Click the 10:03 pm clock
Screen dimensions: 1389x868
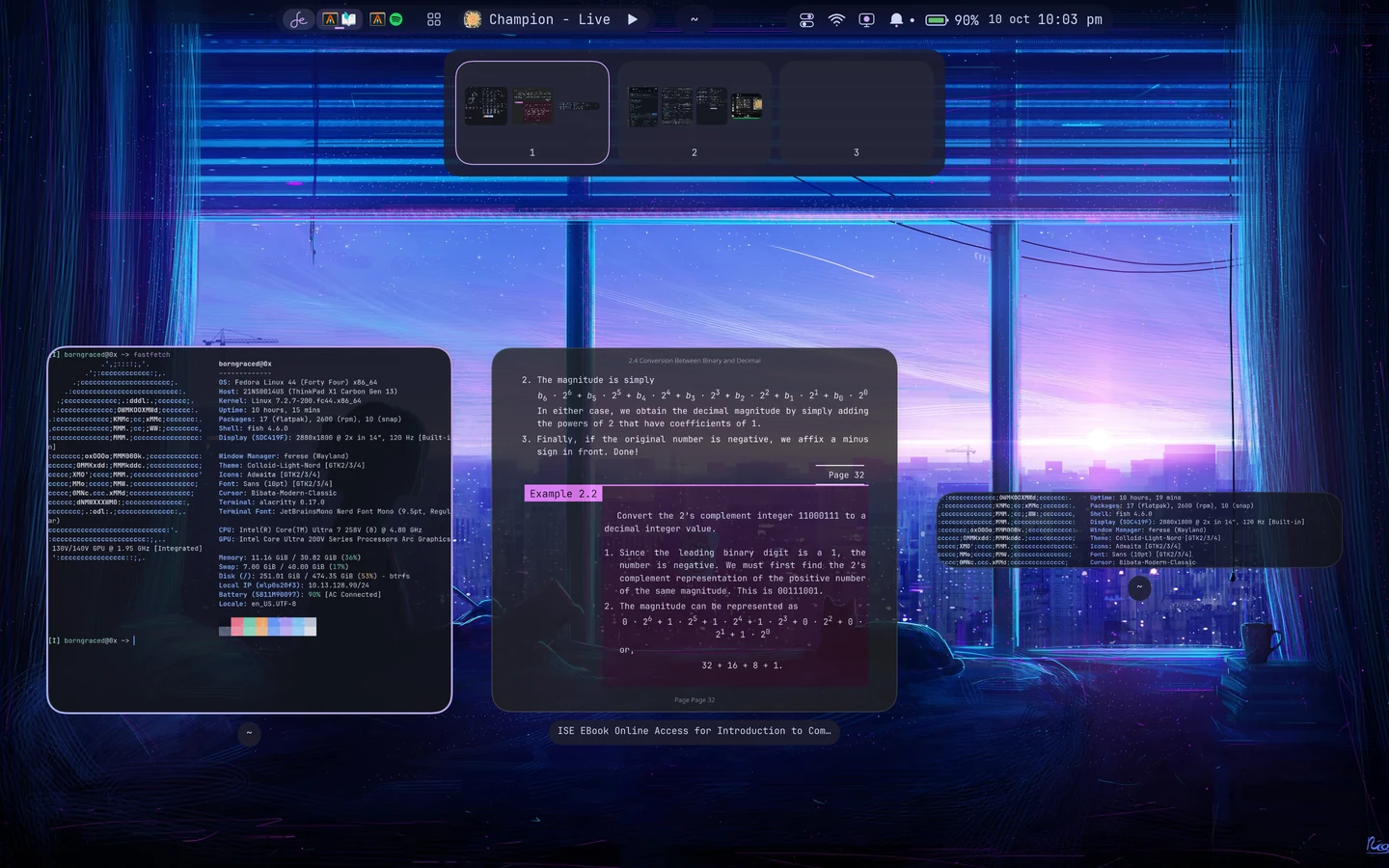pos(1070,19)
